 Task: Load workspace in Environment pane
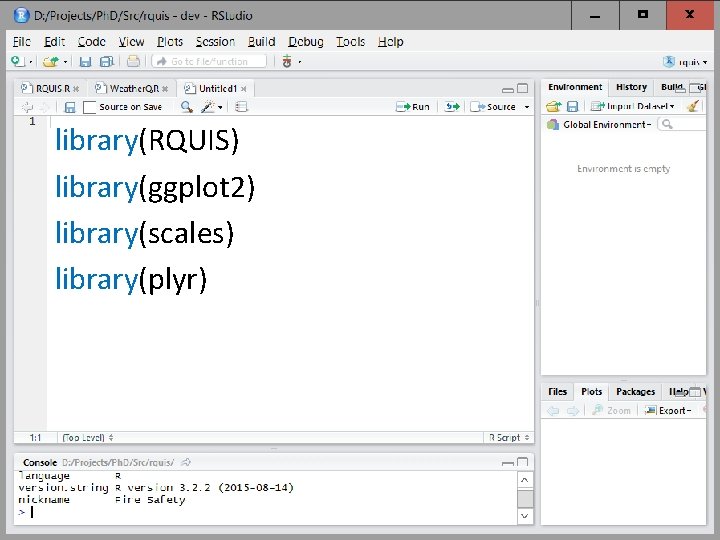[x=553, y=107]
